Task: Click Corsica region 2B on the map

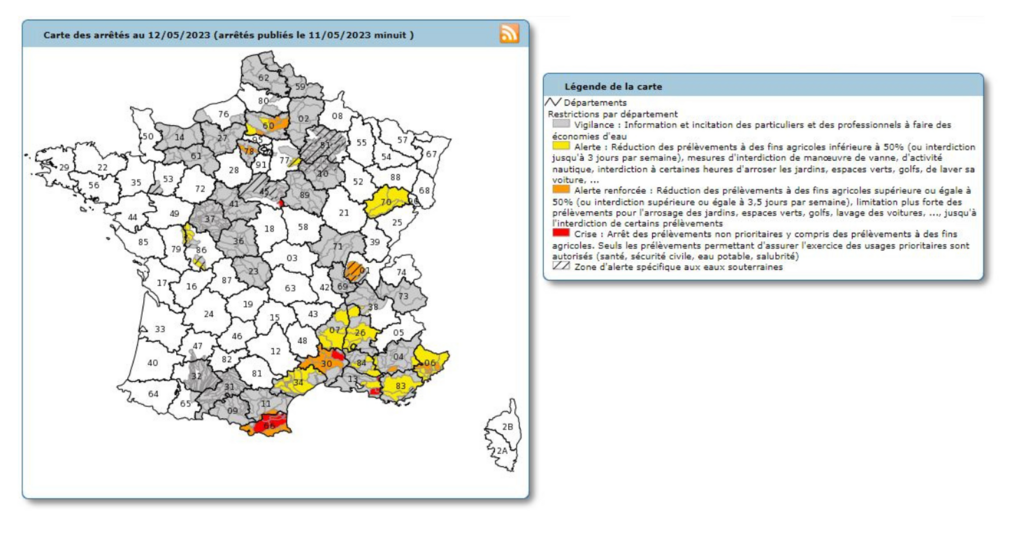Action: 506,426
